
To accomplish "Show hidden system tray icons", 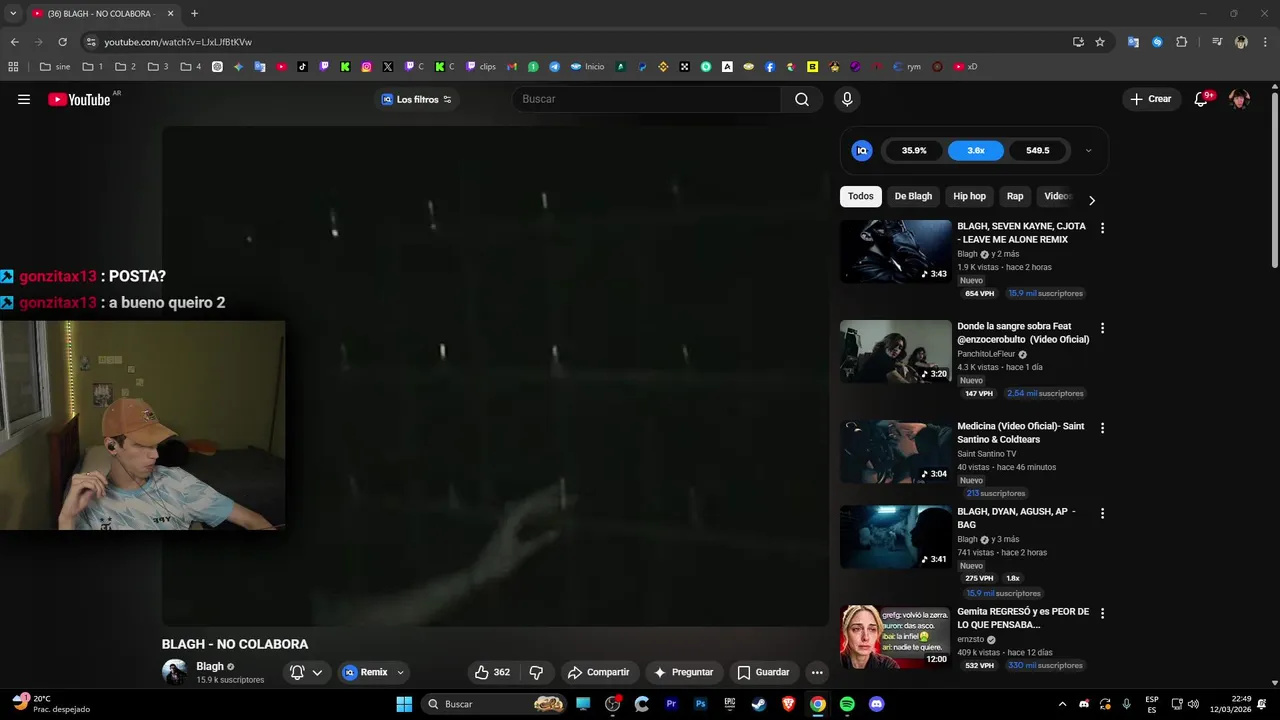I will tap(1062, 704).
